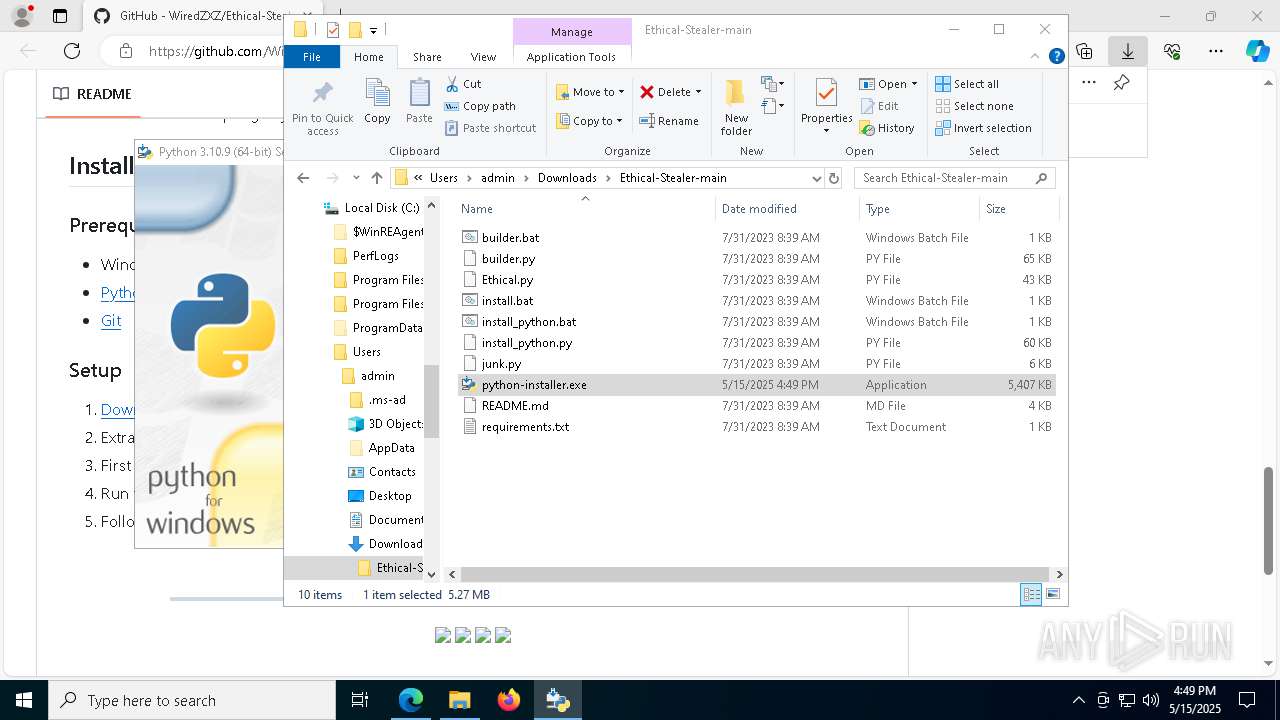The width and height of the screenshot is (1280, 720).
Task: Go up one folder level arrow
Action: click(376, 178)
